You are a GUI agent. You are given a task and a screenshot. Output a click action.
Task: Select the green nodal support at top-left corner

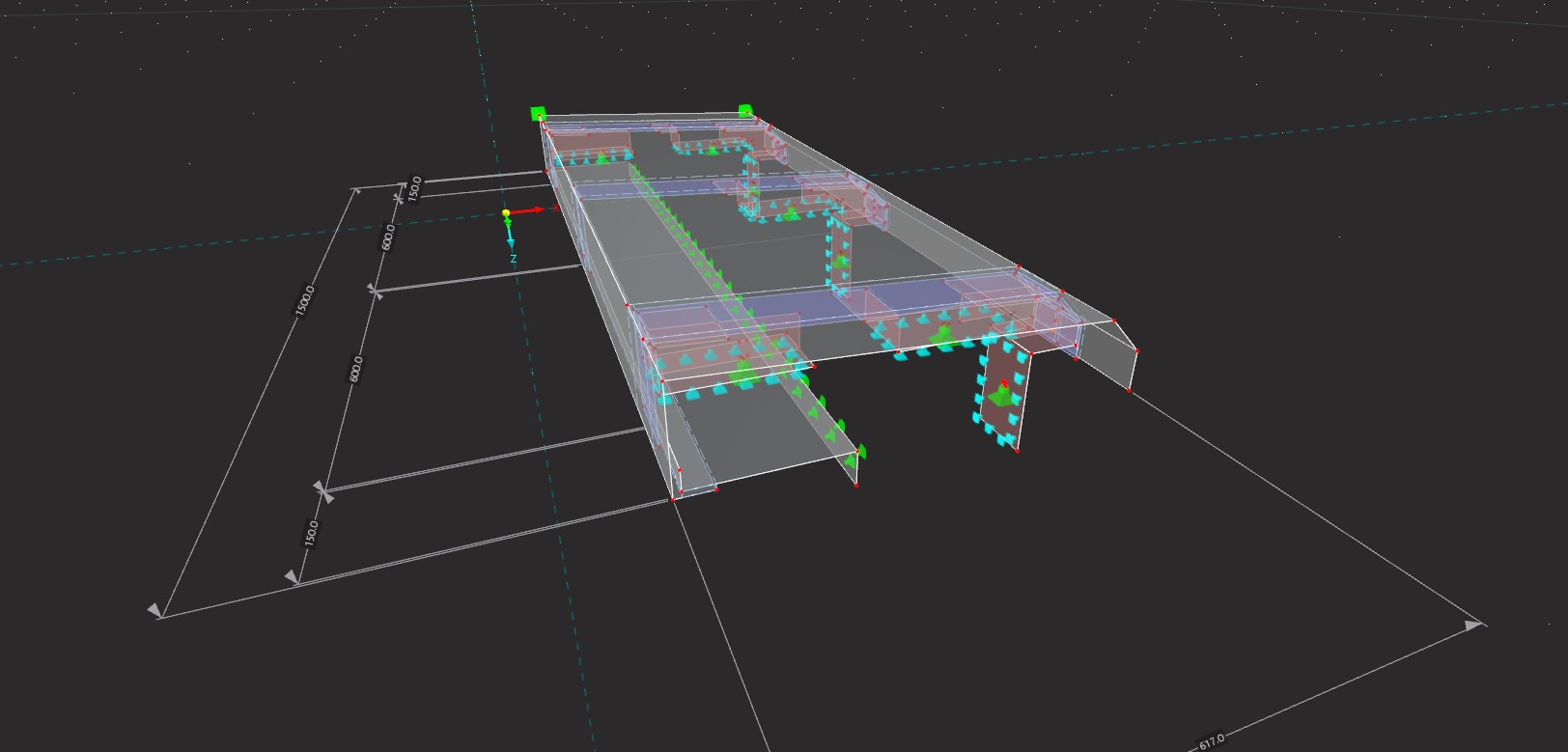click(538, 113)
